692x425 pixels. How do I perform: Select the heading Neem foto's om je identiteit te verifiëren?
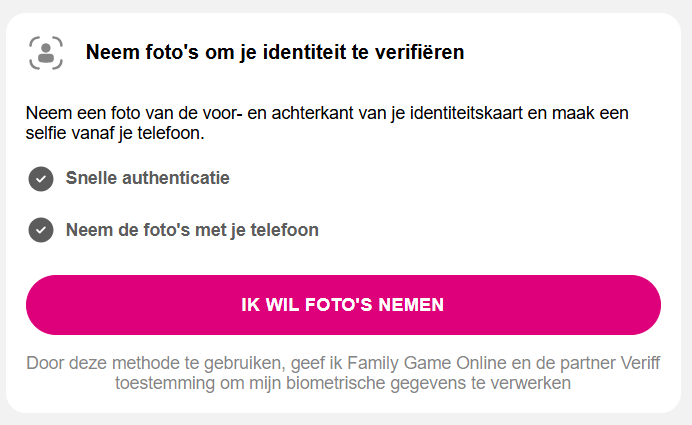[x=275, y=52]
